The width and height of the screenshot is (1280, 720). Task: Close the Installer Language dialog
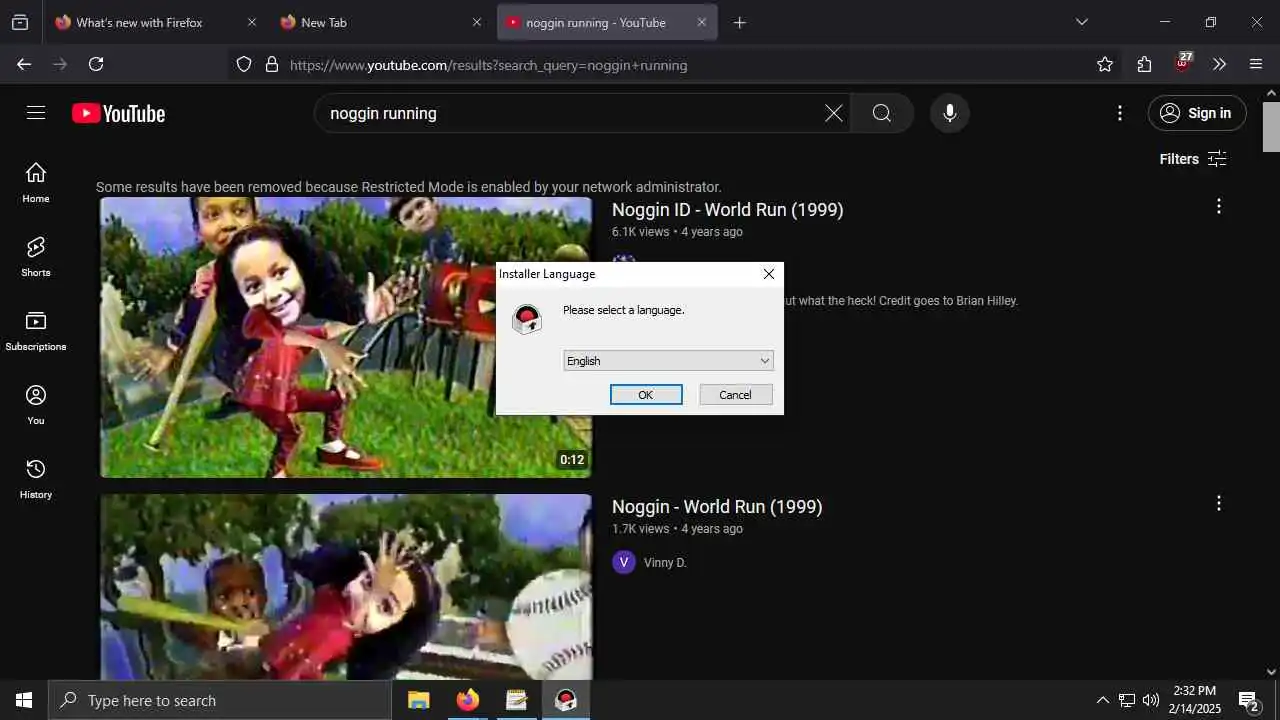(768, 274)
